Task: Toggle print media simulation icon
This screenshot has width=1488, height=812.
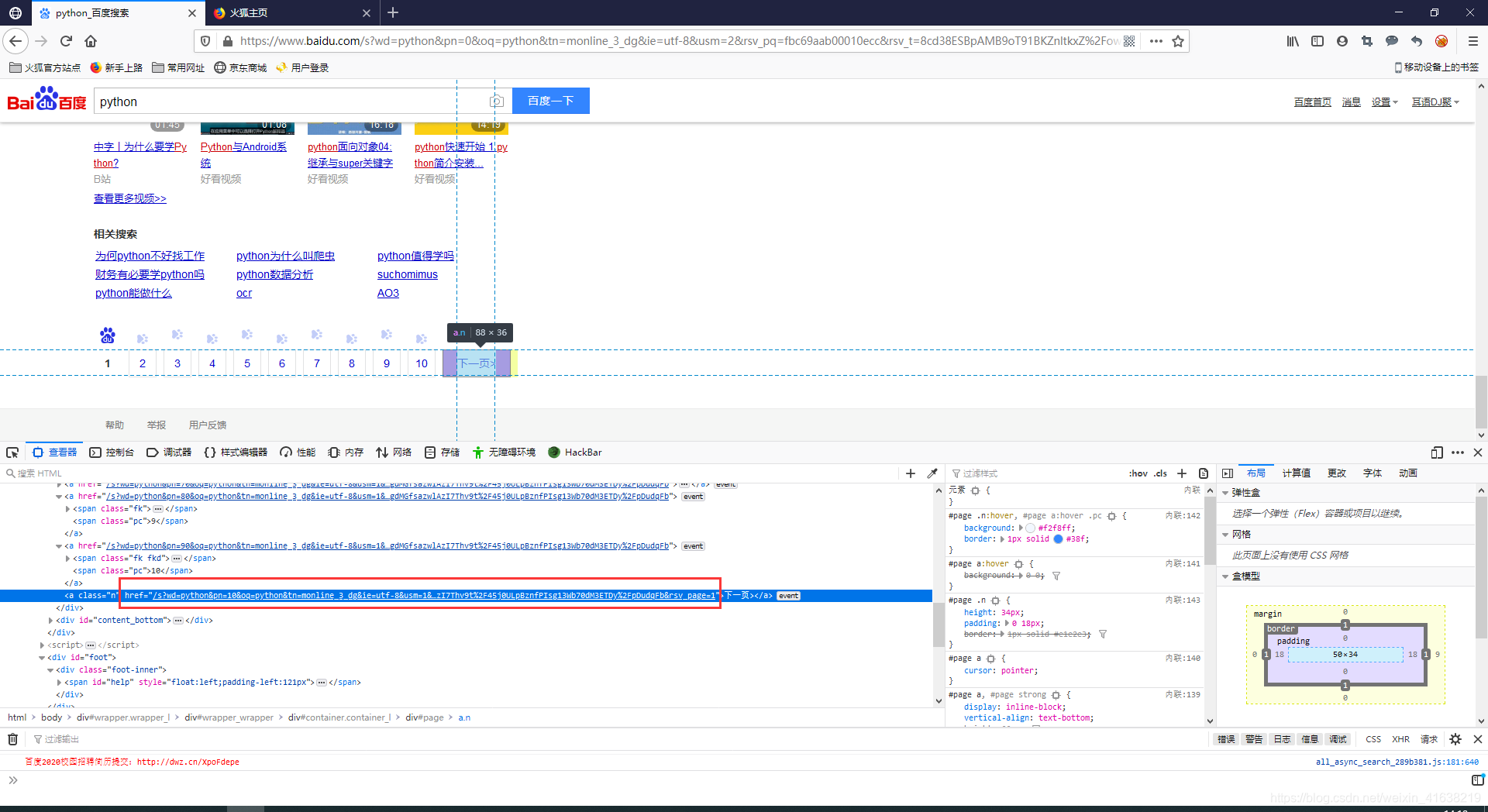Action: (x=1204, y=473)
